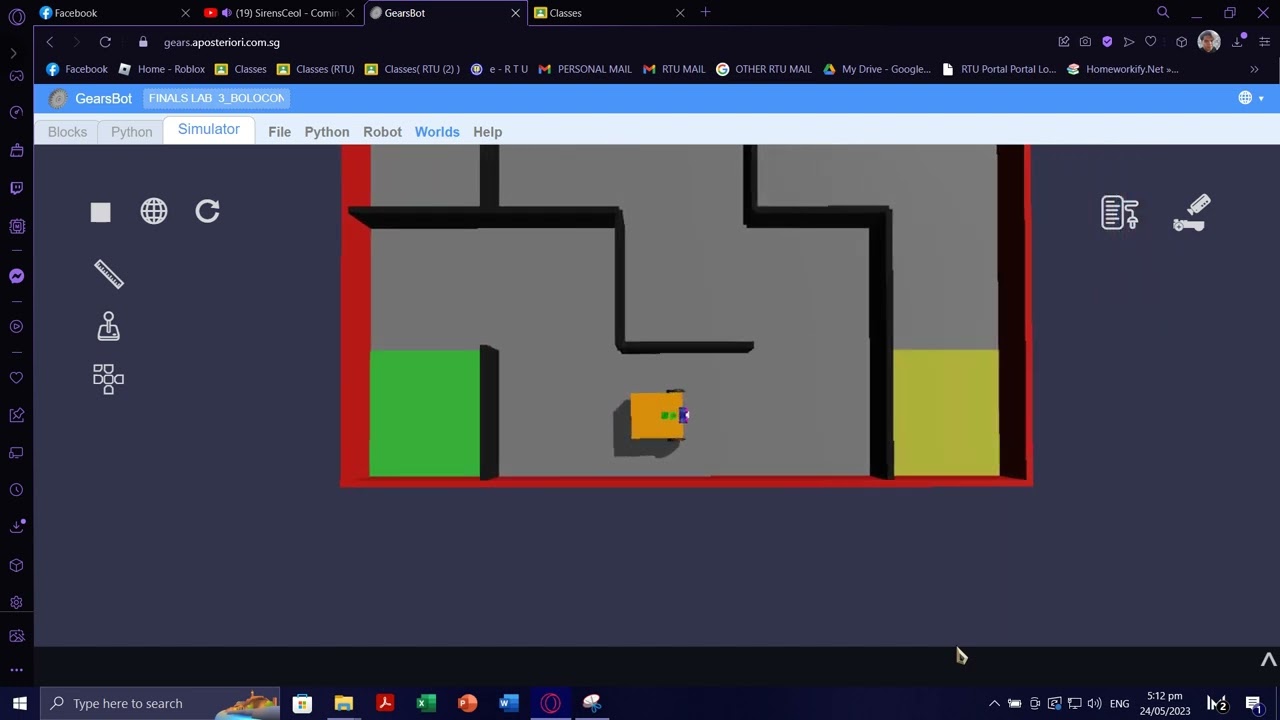Open the sidebar history clock icon
Viewport: 1280px width, 720px height.
pyautogui.click(x=16, y=490)
